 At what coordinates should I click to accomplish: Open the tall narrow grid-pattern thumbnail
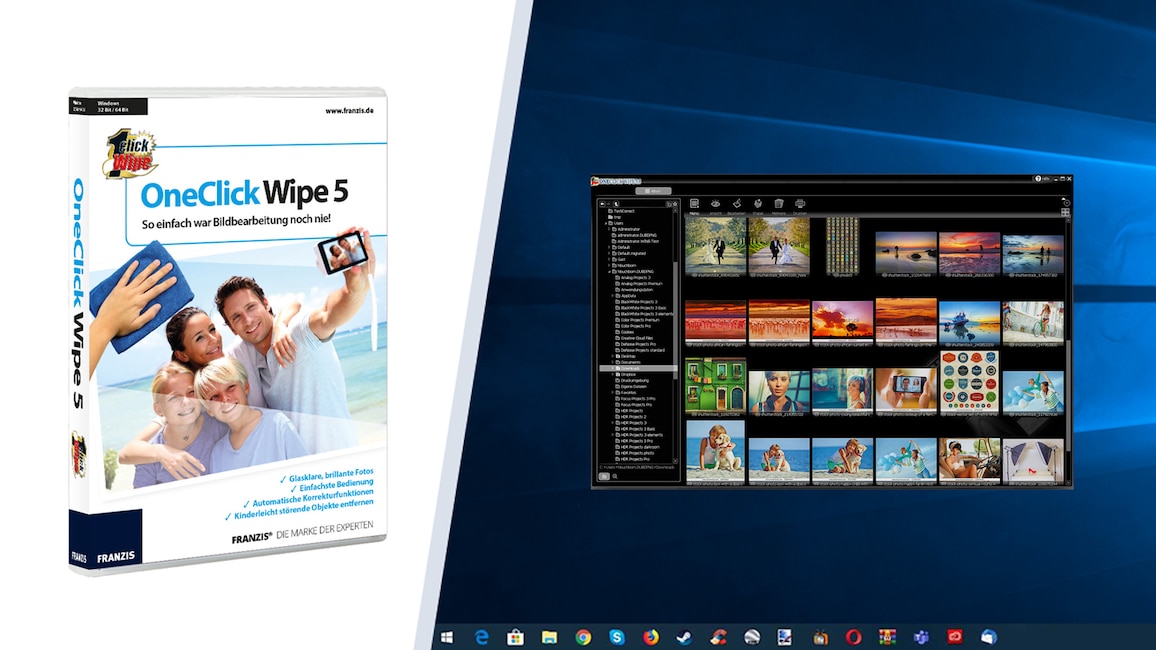click(842, 245)
